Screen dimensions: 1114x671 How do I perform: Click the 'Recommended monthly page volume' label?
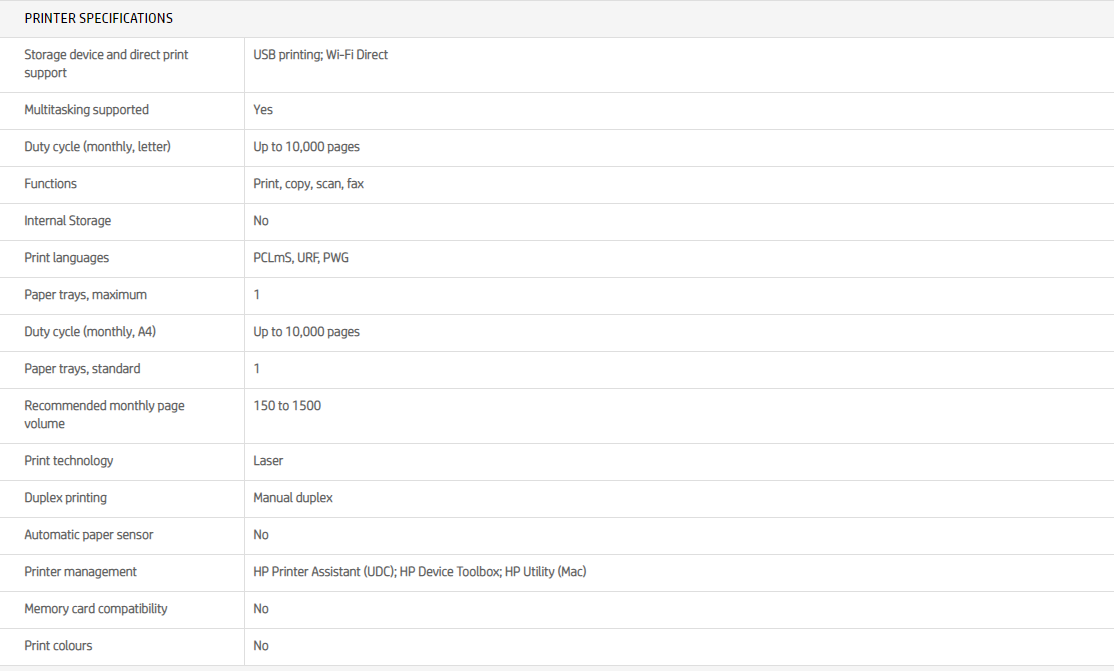(104, 415)
